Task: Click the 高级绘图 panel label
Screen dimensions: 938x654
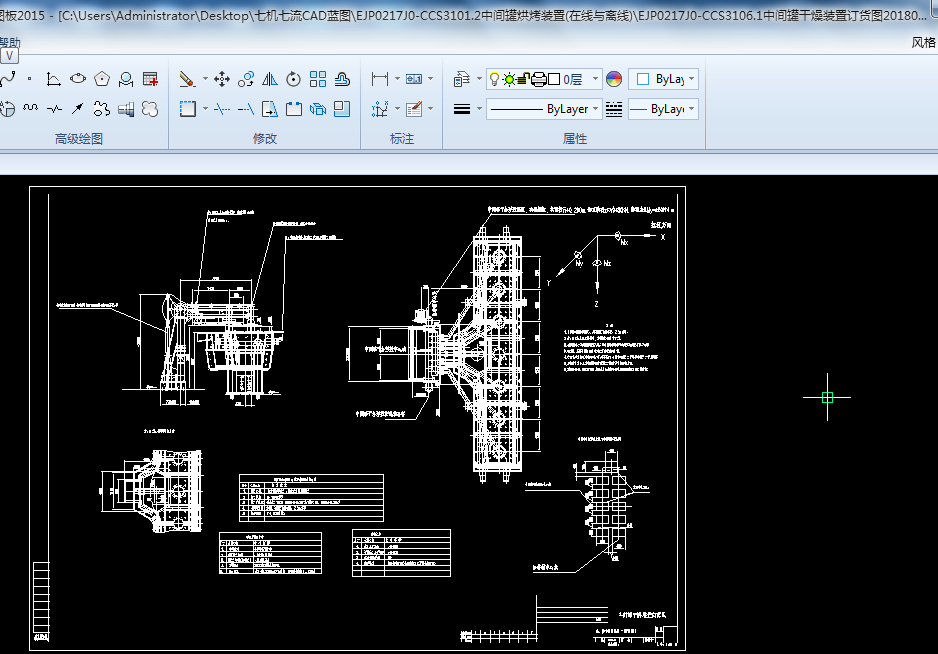Action: 79,139
